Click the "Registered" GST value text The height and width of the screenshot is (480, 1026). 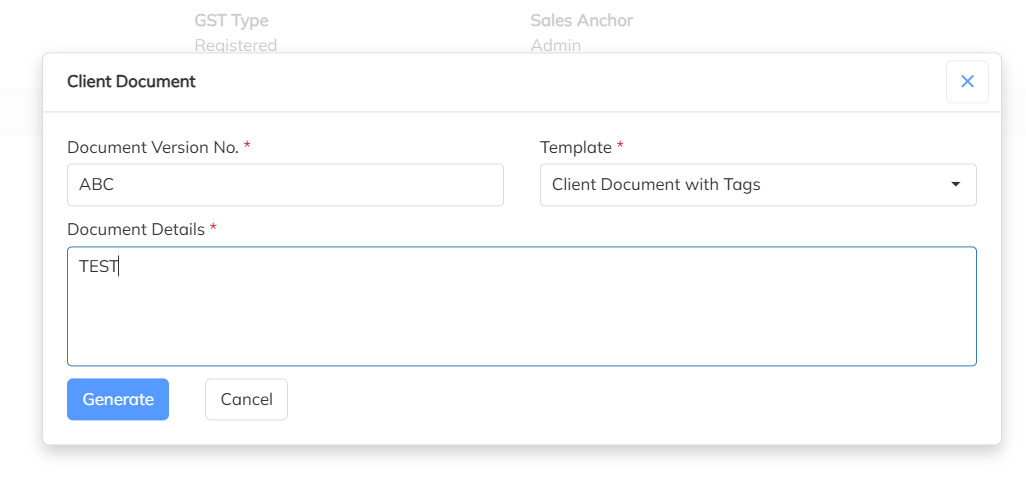(235, 45)
